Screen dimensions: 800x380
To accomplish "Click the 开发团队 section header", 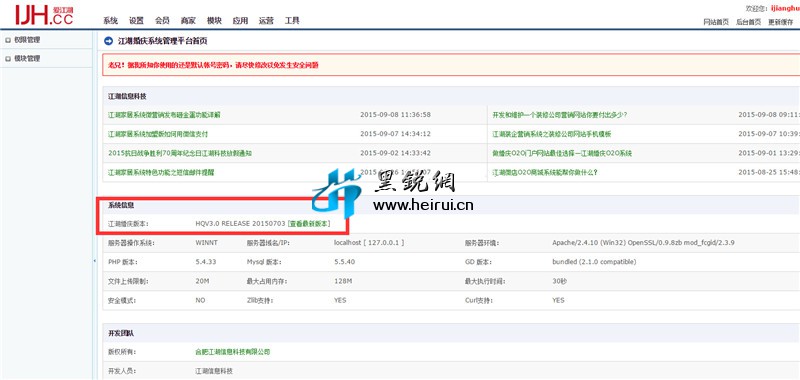I will (x=121, y=333).
